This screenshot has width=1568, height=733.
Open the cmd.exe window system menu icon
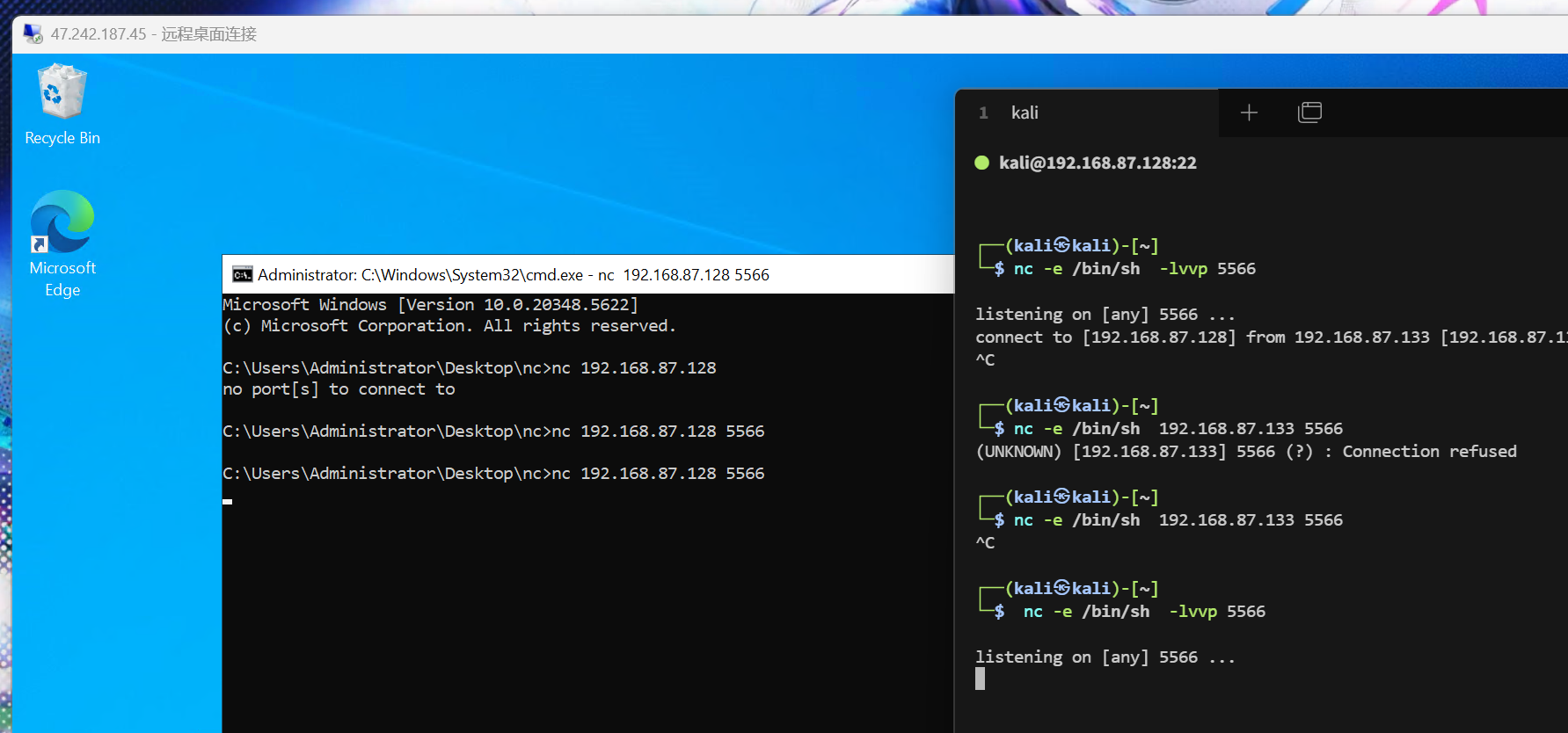coord(242,275)
